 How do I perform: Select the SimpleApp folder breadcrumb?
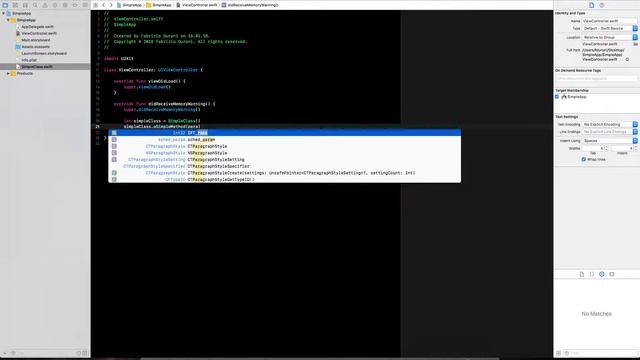pos(159,5)
